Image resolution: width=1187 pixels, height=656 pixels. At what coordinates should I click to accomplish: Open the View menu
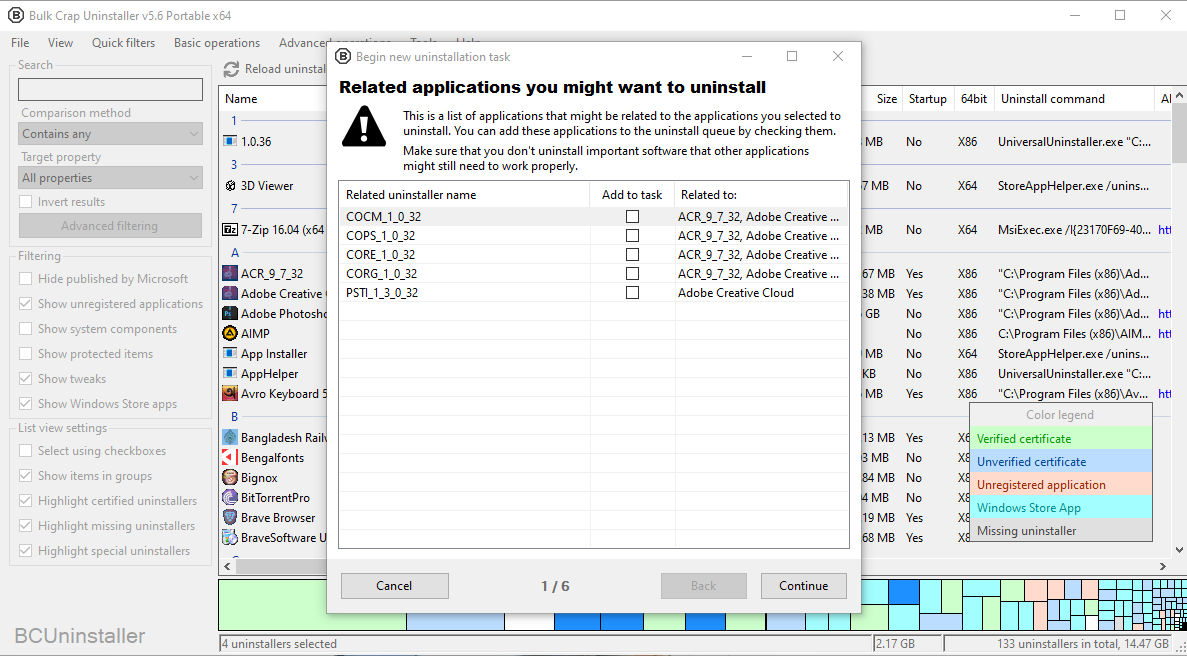tap(61, 43)
